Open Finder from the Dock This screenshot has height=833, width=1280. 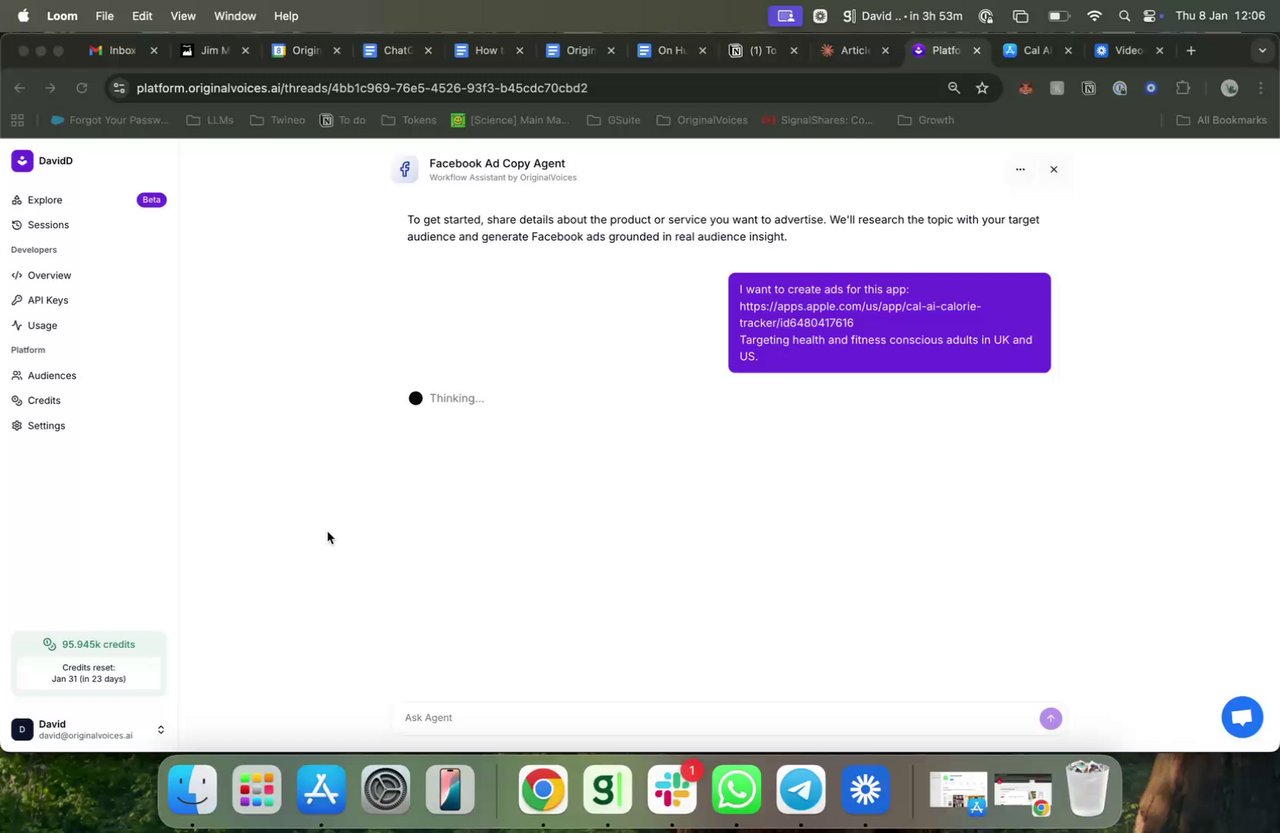pyautogui.click(x=192, y=790)
